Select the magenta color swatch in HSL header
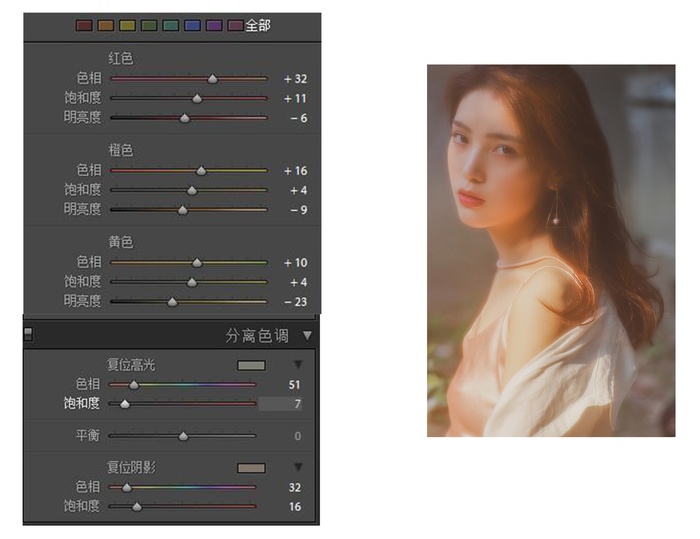The width and height of the screenshot is (700, 539). tap(236, 25)
